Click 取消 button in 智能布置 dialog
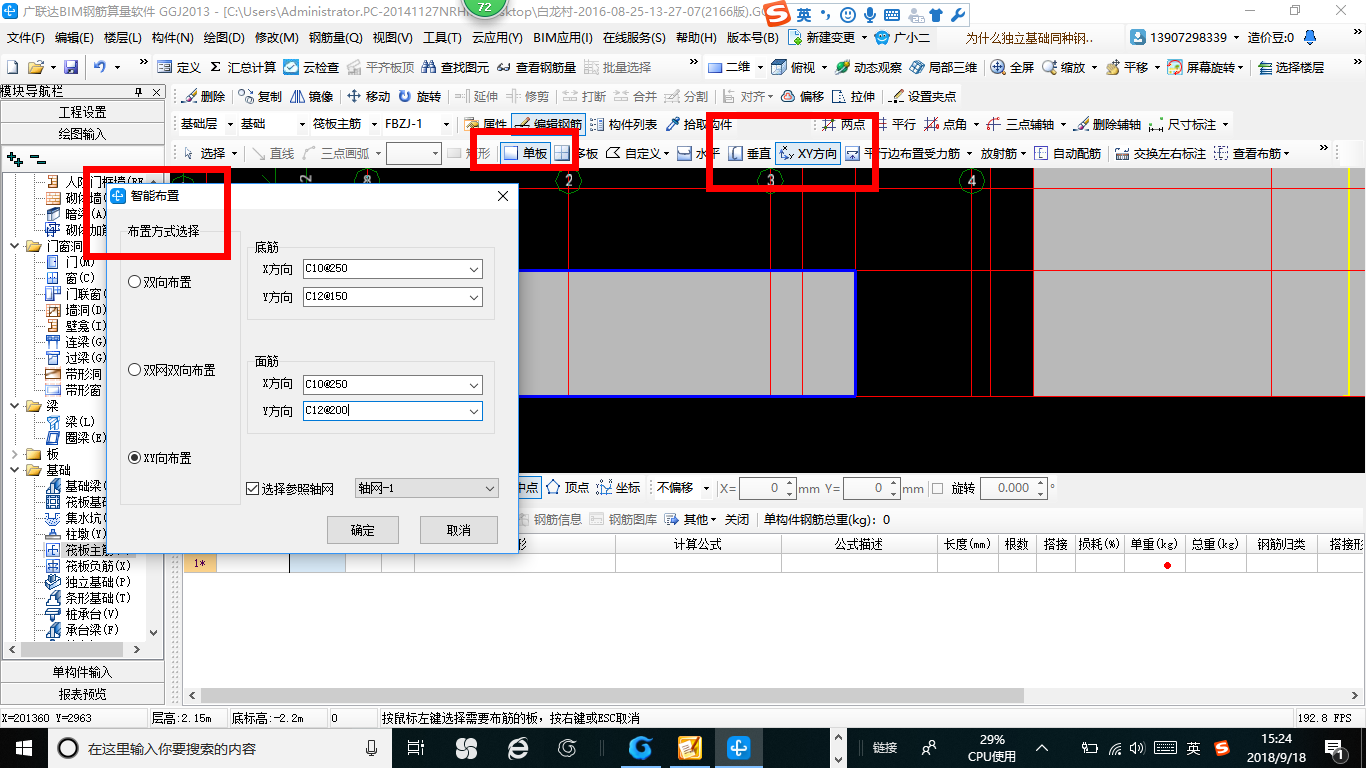The height and width of the screenshot is (768, 1366). (x=459, y=530)
